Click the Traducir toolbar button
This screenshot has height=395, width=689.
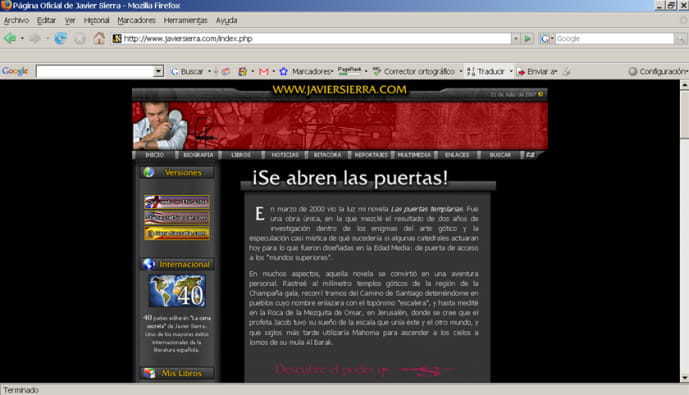pos(486,71)
